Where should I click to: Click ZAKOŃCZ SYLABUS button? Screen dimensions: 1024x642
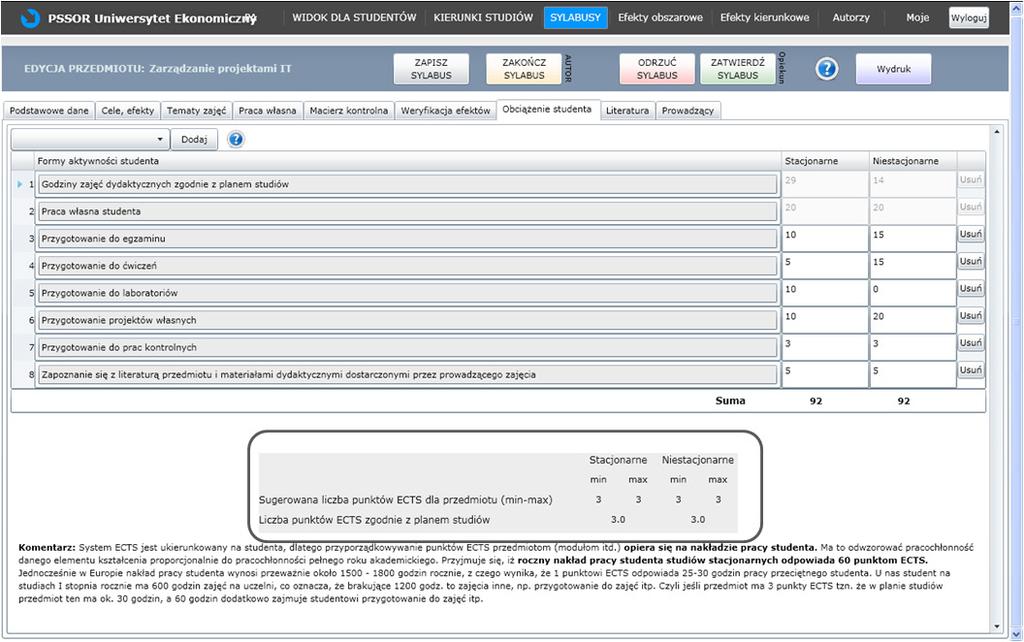(x=524, y=69)
